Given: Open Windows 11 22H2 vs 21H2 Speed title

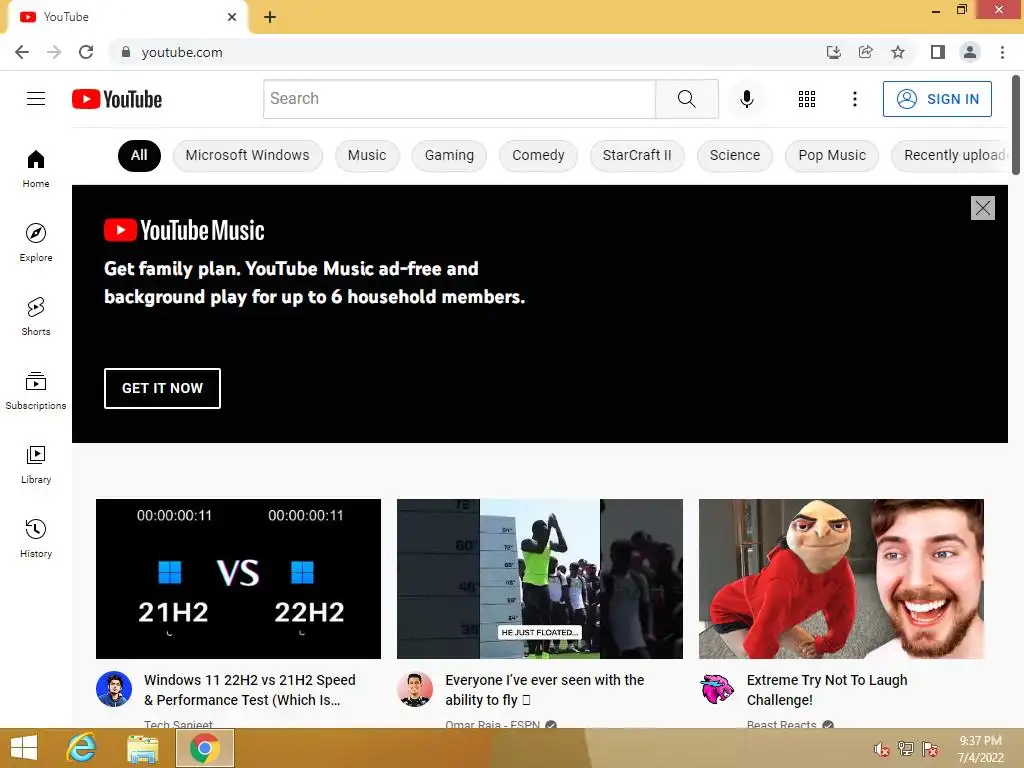Looking at the screenshot, I should (x=249, y=690).
